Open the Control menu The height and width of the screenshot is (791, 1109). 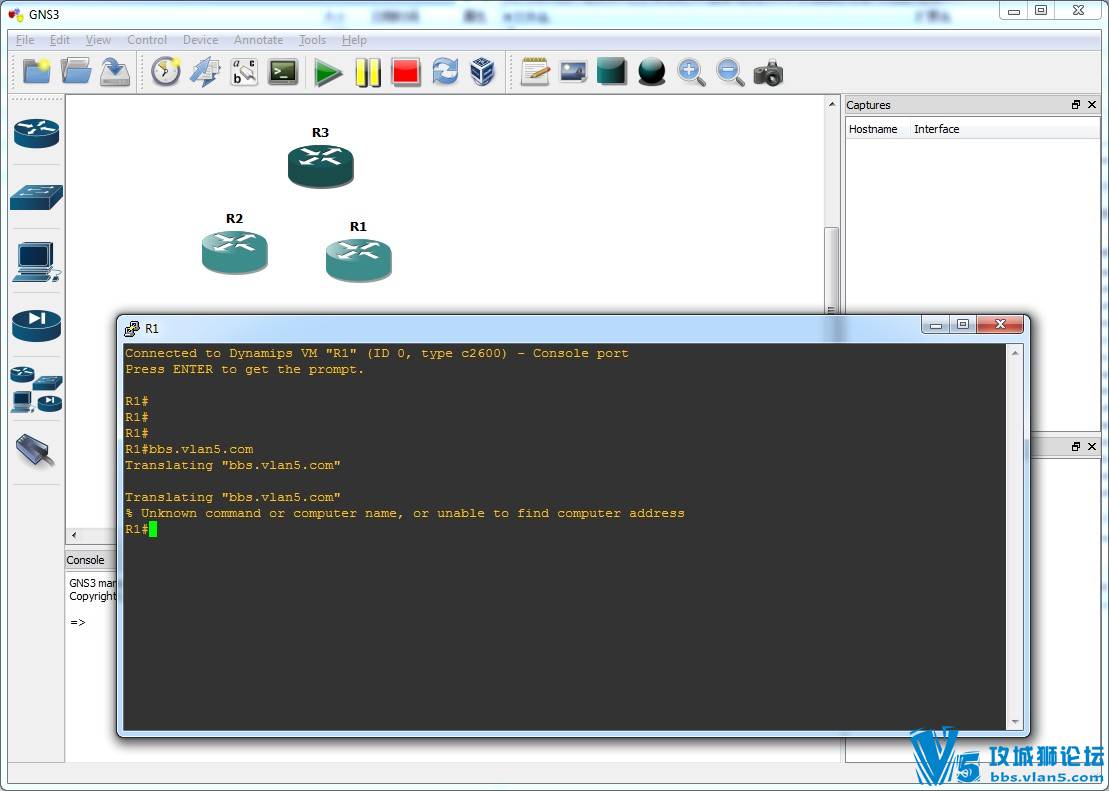pyautogui.click(x=147, y=40)
